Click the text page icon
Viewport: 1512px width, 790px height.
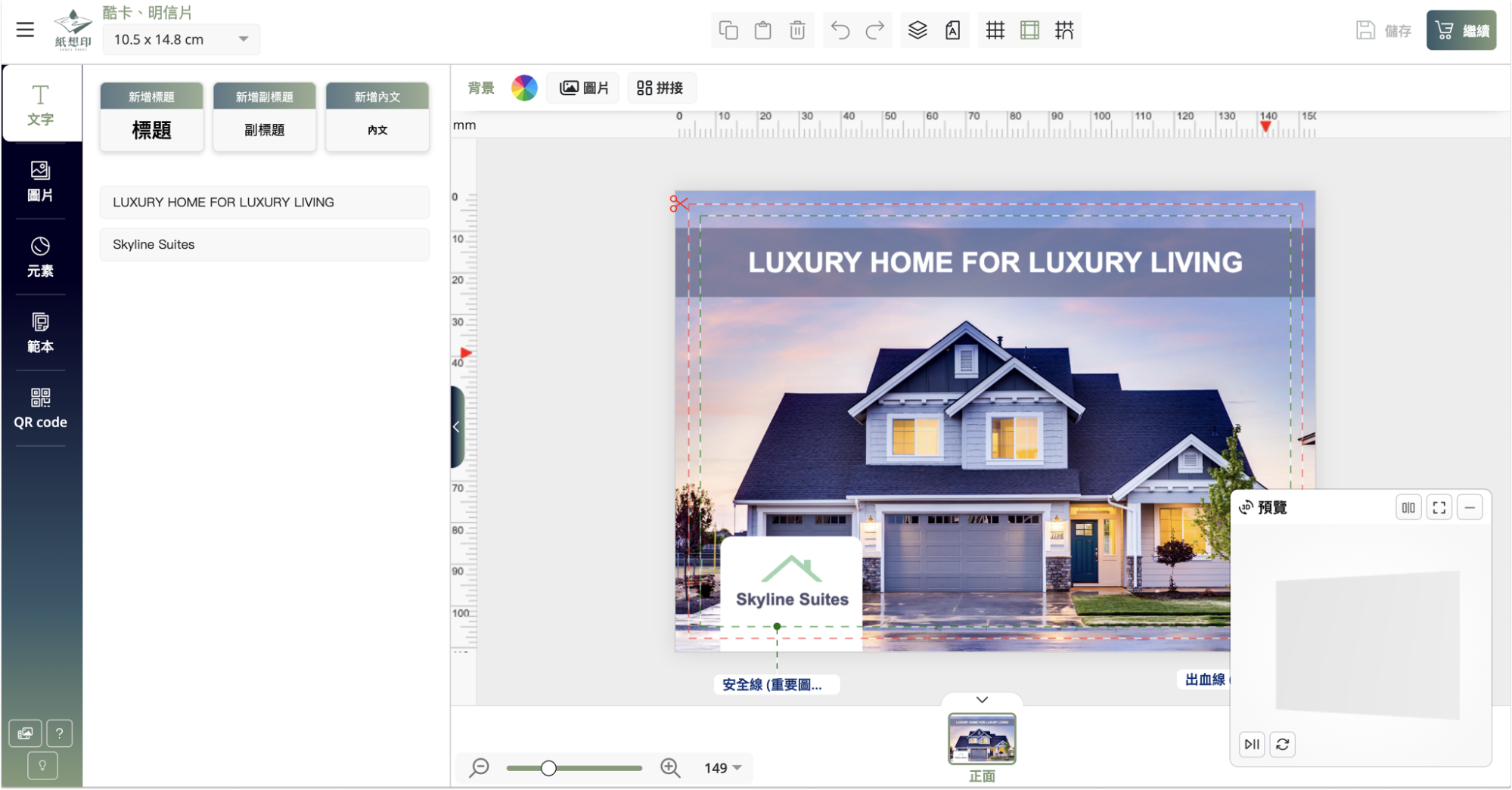[x=953, y=30]
